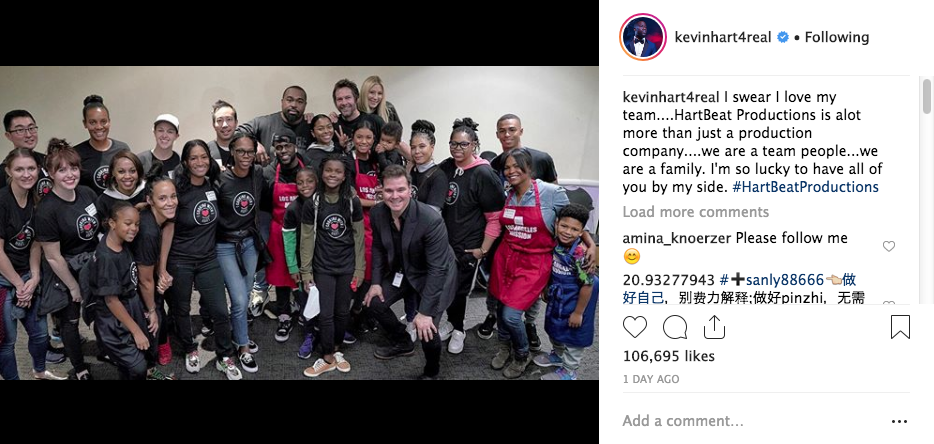Click the comments panel scrollbar

tap(926, 97)
